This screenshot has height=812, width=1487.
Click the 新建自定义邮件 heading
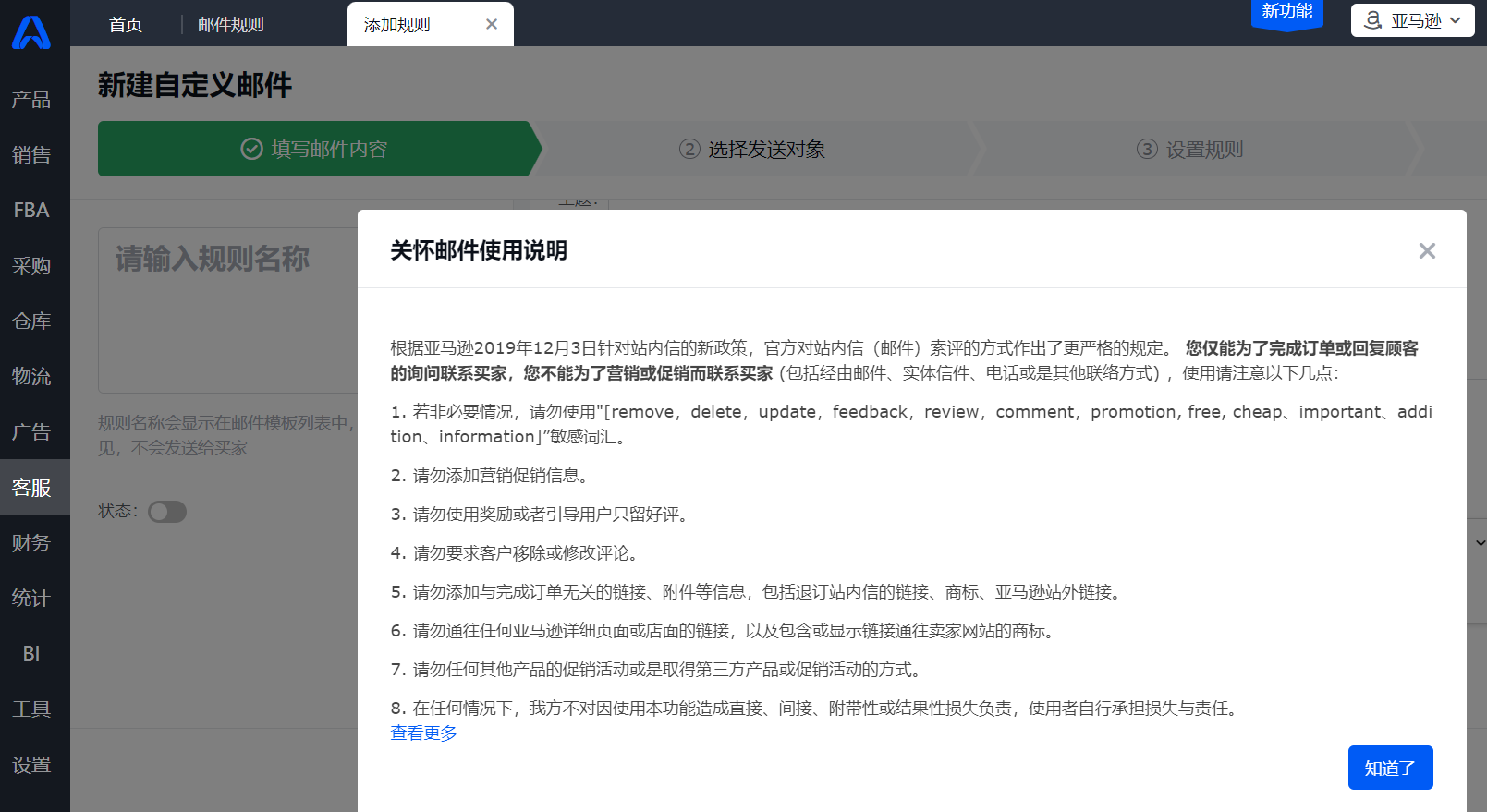[195, 85]
